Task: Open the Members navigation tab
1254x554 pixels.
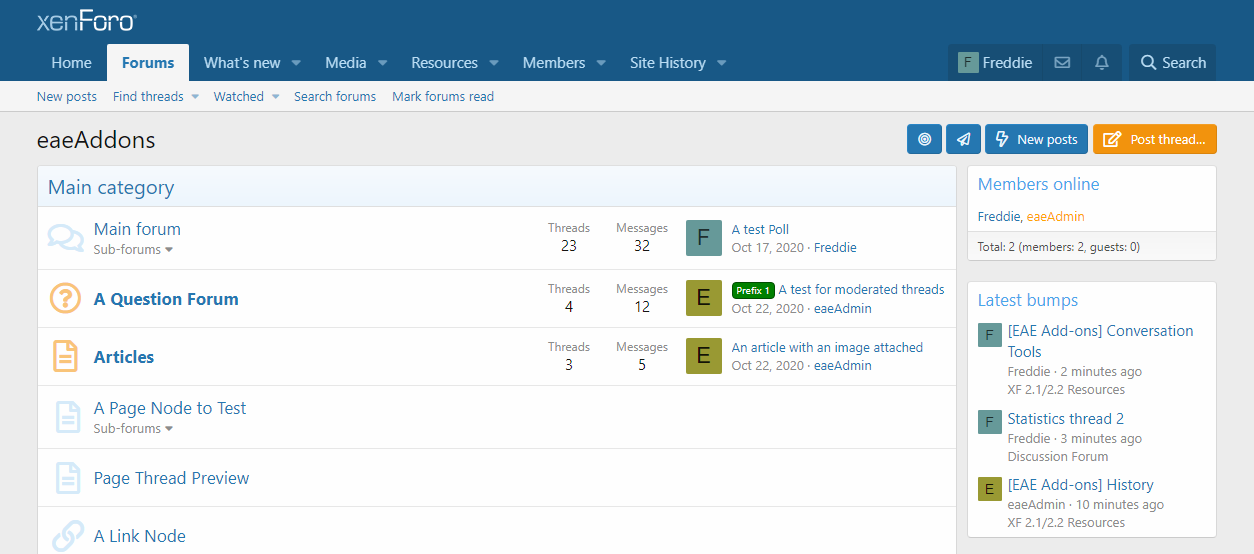Action: [x=553, y=63]
